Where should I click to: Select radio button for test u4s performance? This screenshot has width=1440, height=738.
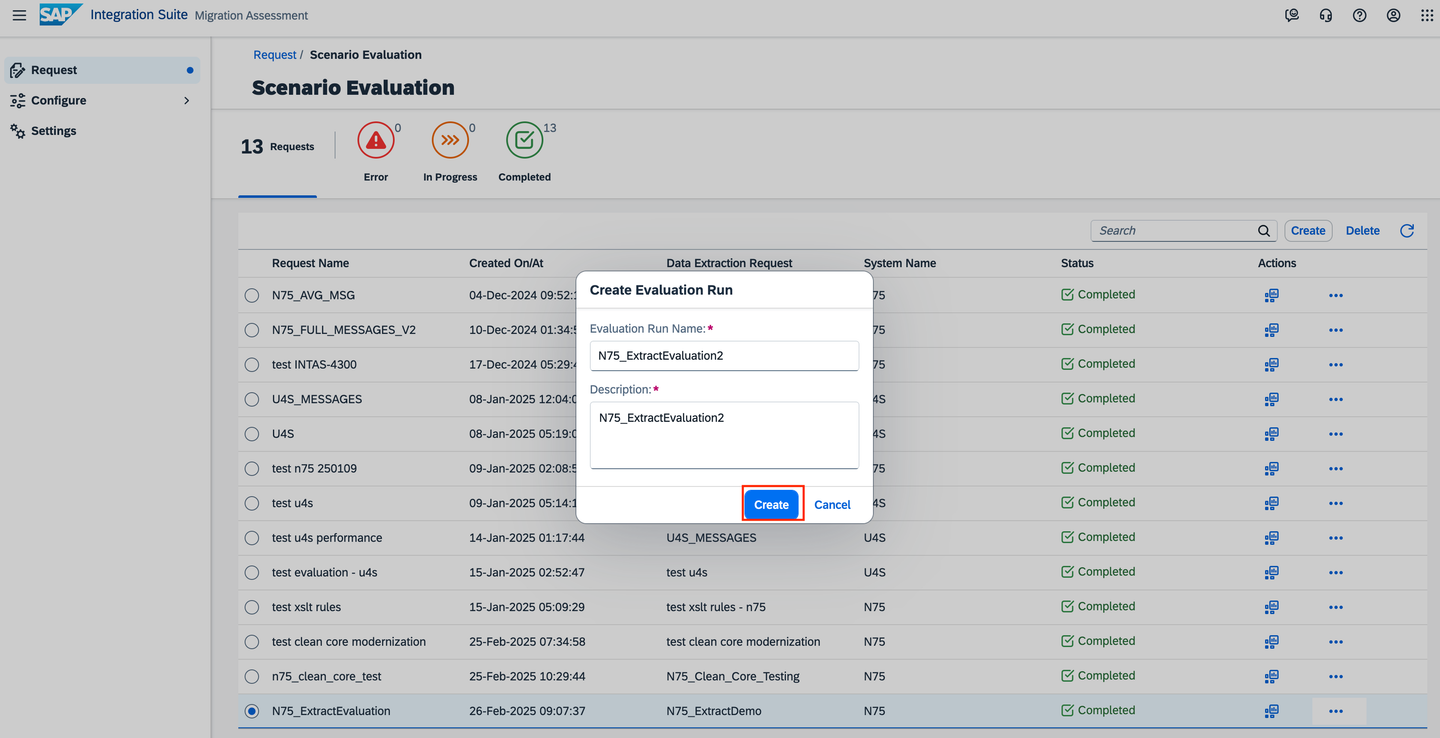(x=252, y=538)
